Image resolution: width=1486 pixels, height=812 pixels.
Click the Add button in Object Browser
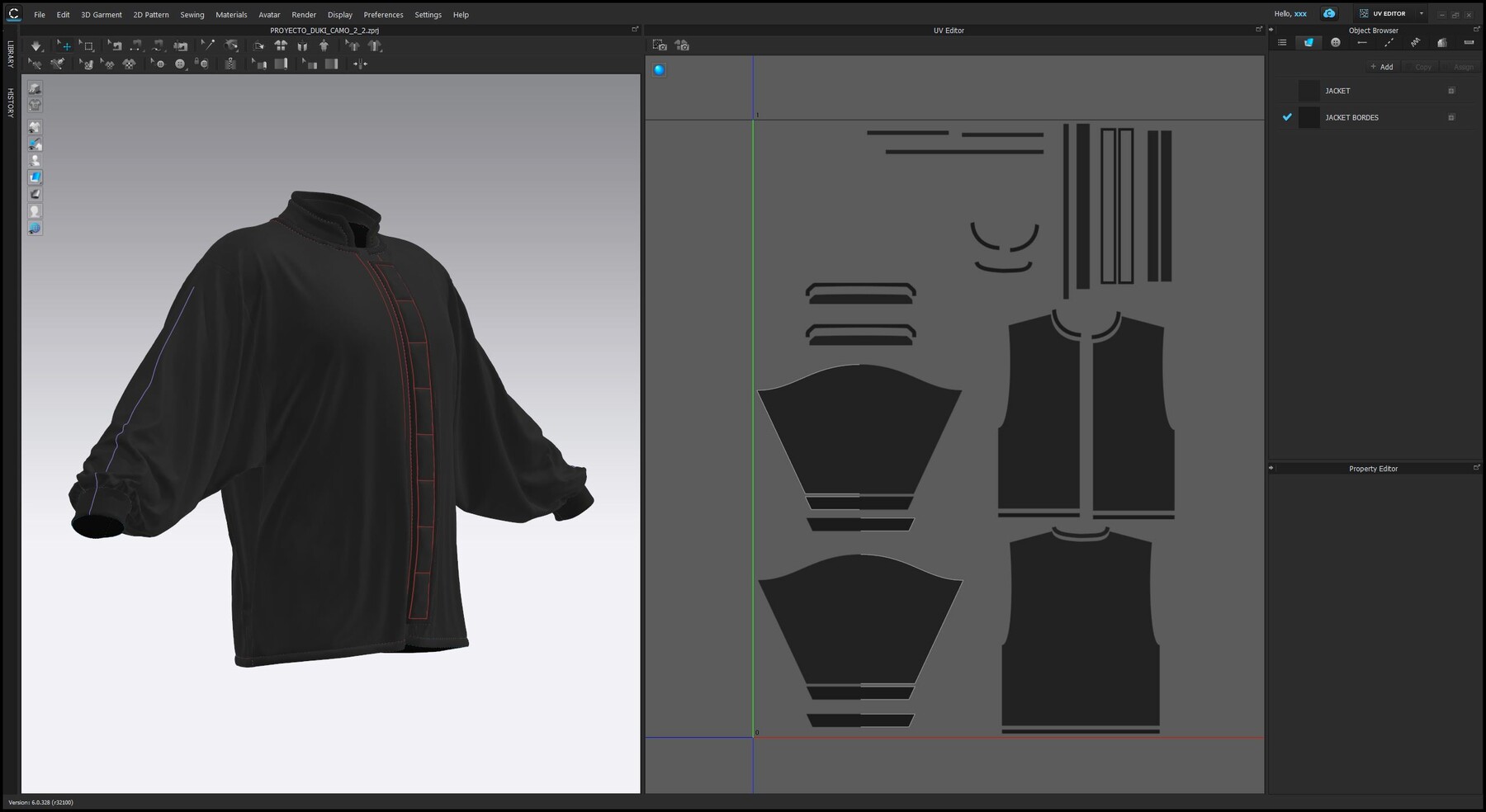(x=1383, y=67)
